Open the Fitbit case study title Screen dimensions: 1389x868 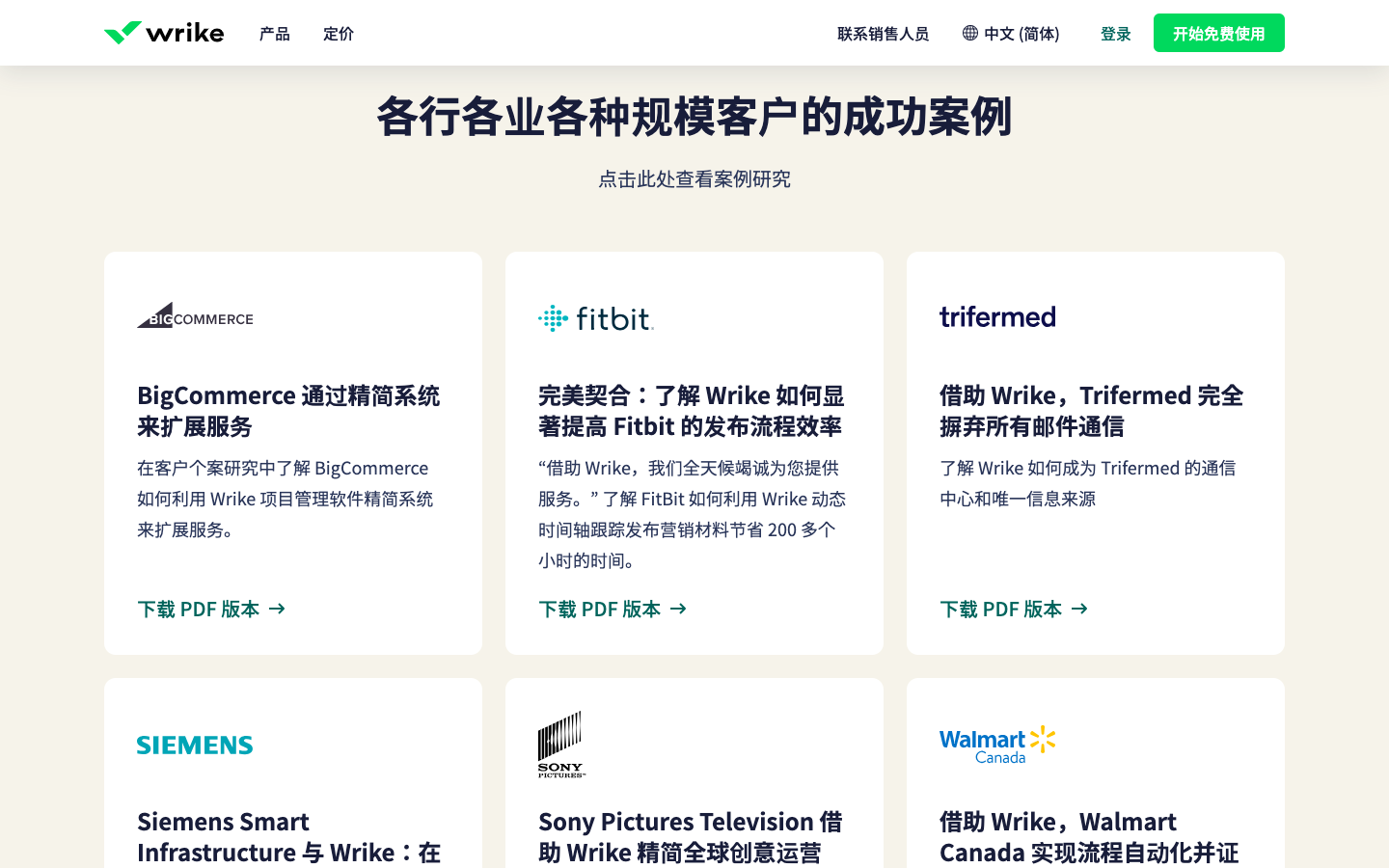coord(691,411)
